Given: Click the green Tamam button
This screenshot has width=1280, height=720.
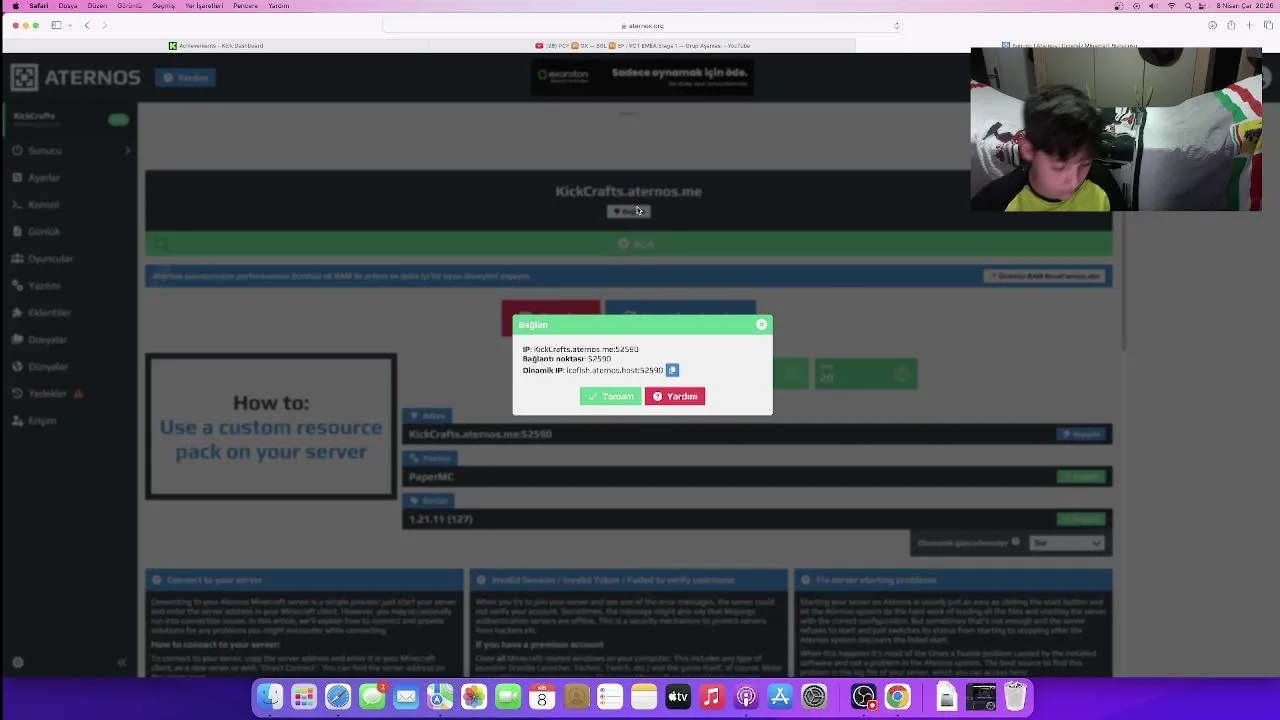Looking at the screenshot, I should coord(610,396).
